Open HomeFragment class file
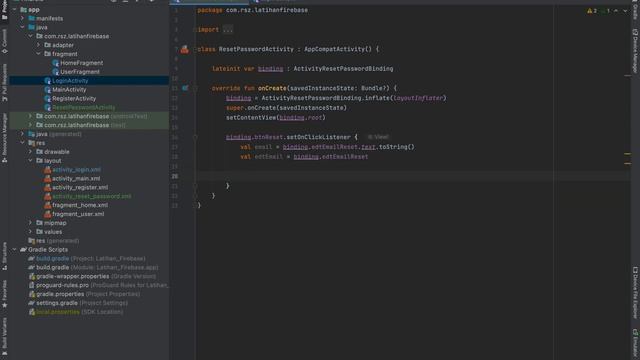The image size is (640, 360). (82, 63)
